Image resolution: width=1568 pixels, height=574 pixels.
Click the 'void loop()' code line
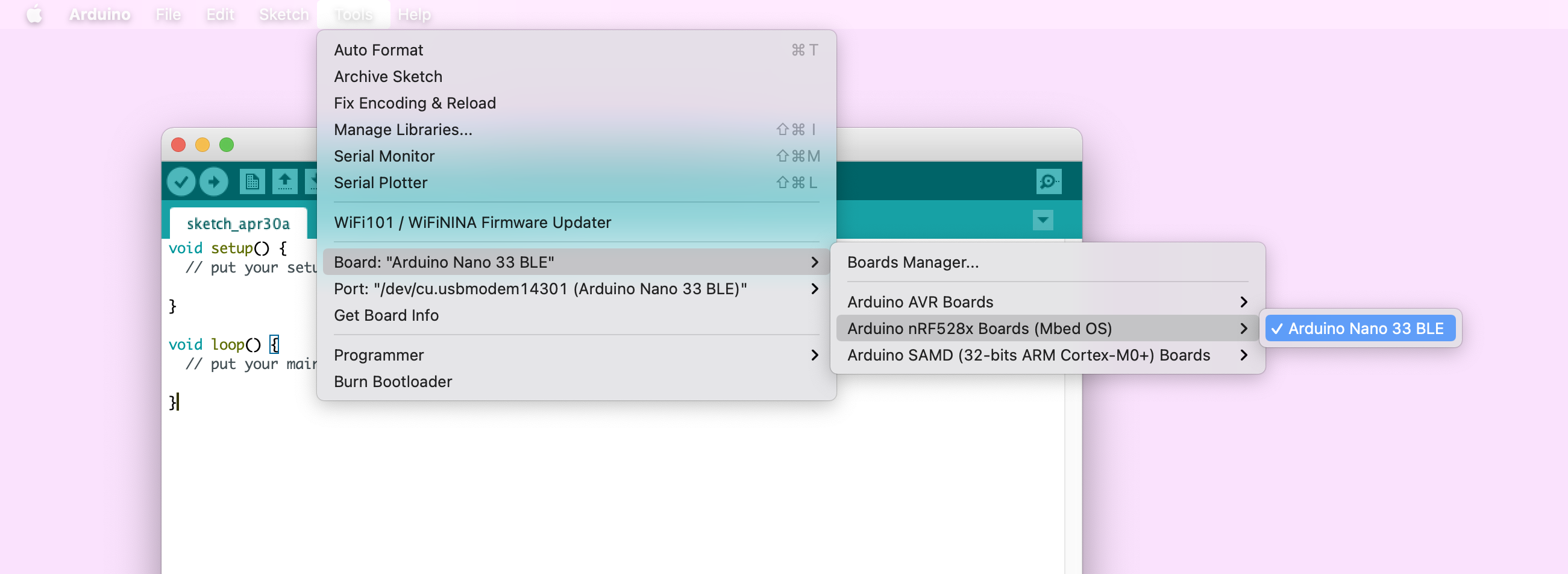(x=224, y=345)
